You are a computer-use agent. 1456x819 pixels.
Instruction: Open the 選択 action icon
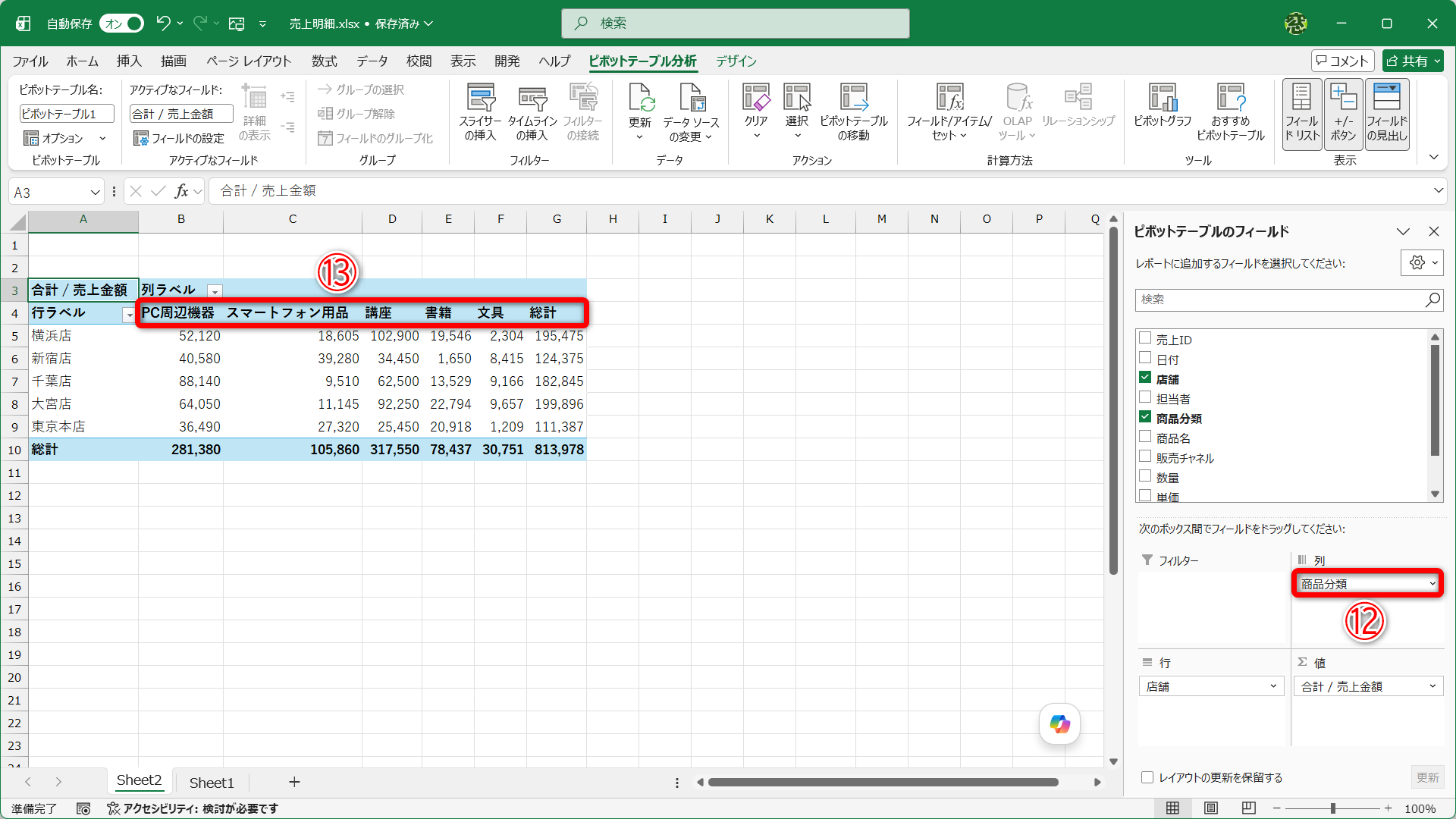coord(797,112)
